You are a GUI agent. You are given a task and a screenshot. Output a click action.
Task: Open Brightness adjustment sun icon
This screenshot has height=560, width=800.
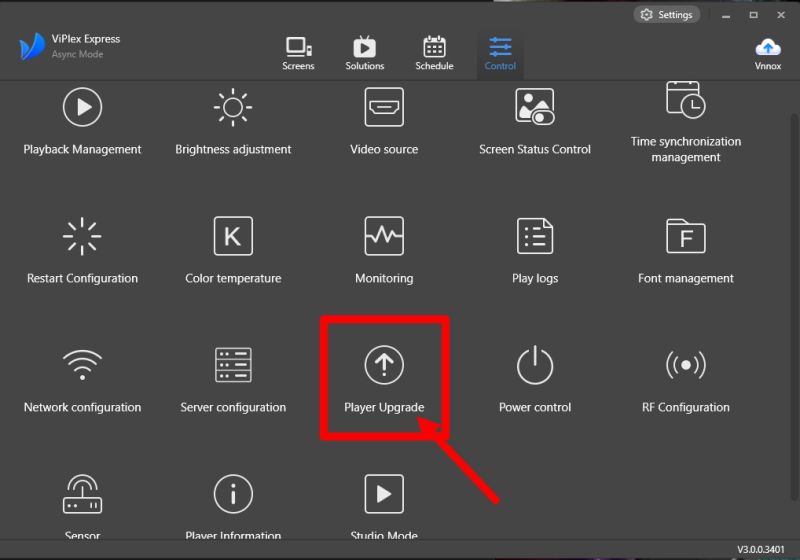pyautogui.click(x=233, y=107)
